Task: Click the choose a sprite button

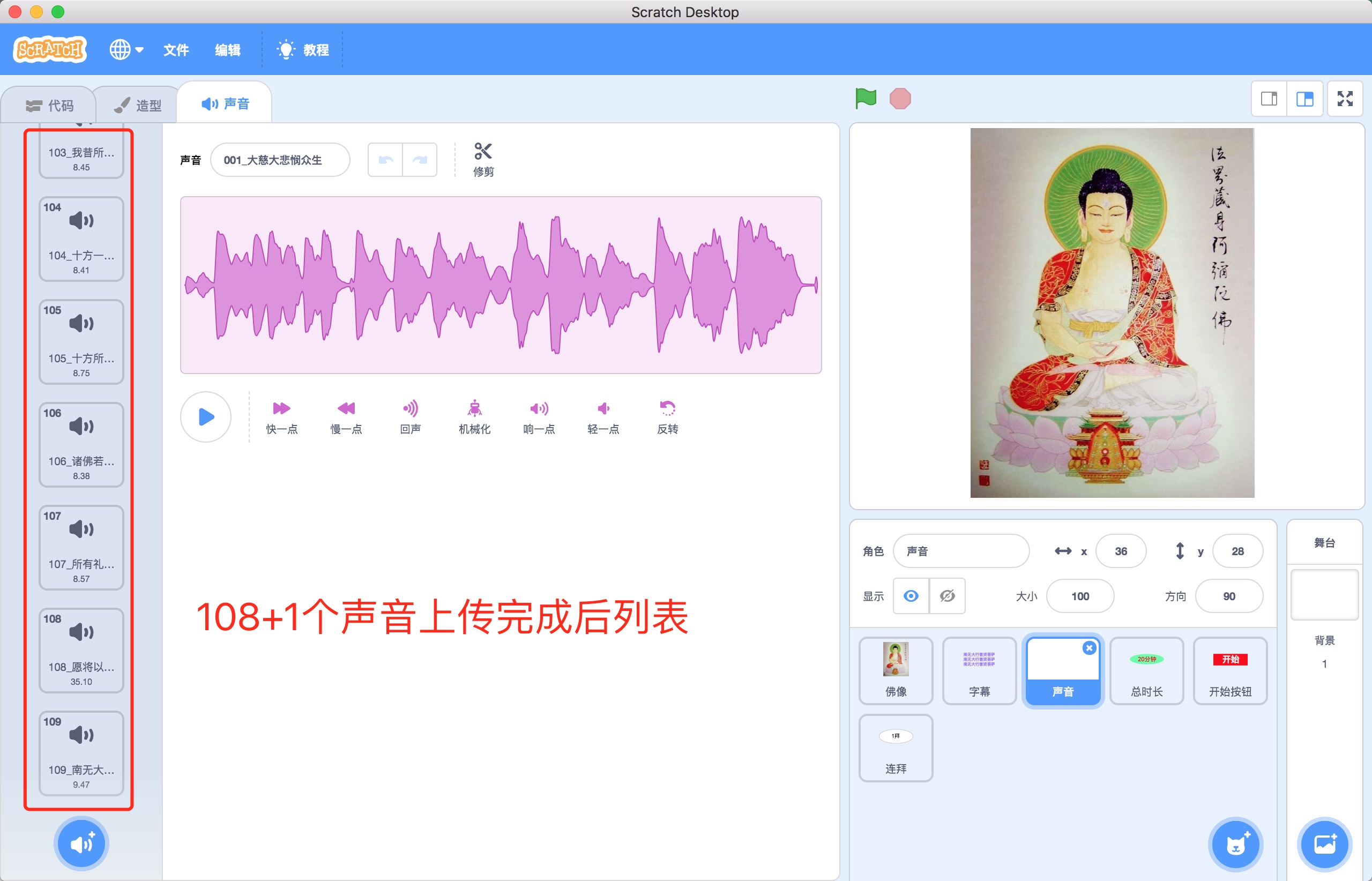Action: click(x=1235, y=844)
